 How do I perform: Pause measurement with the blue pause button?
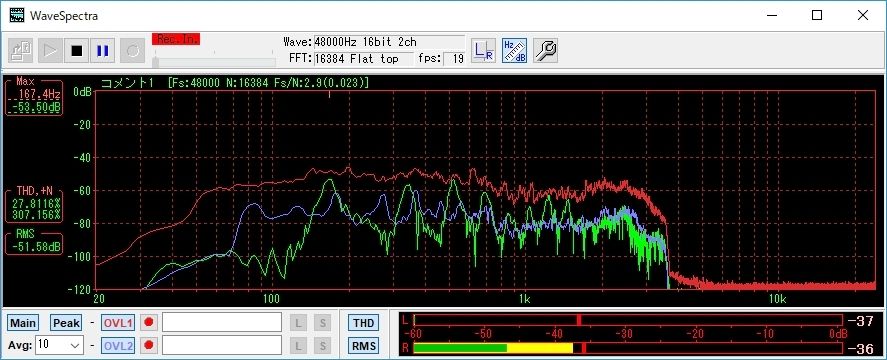pyautogui.click(x=102, y=50)
